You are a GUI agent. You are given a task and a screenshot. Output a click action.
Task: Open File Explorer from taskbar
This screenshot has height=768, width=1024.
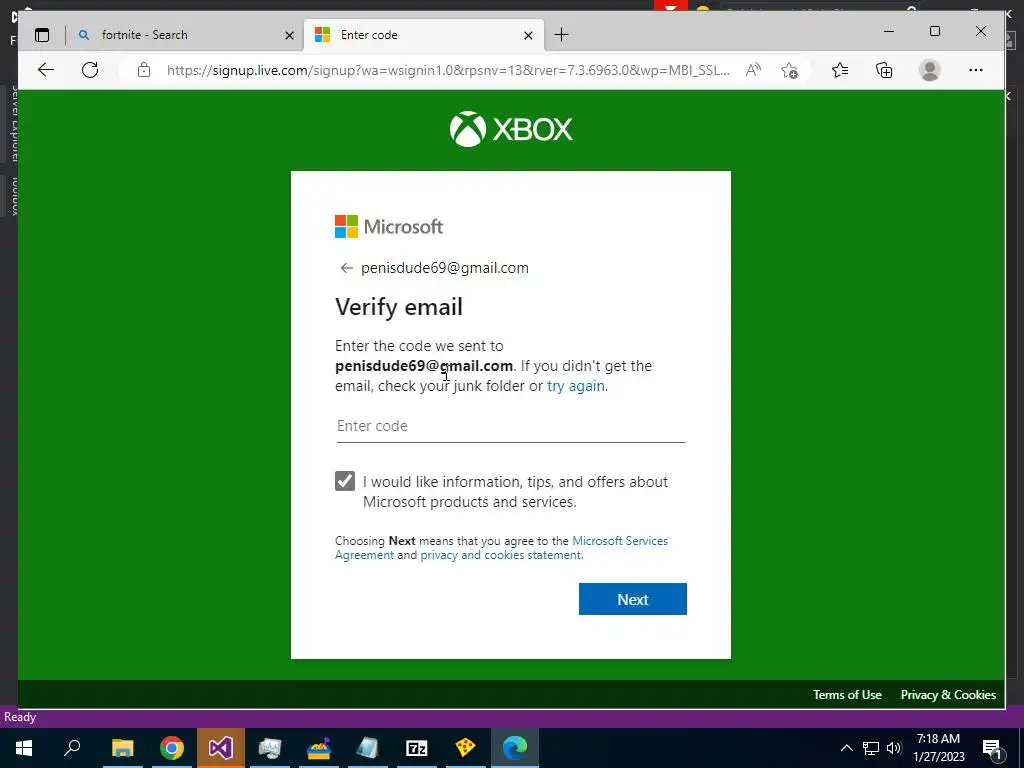pyautogui.click(x=122, y=748)
